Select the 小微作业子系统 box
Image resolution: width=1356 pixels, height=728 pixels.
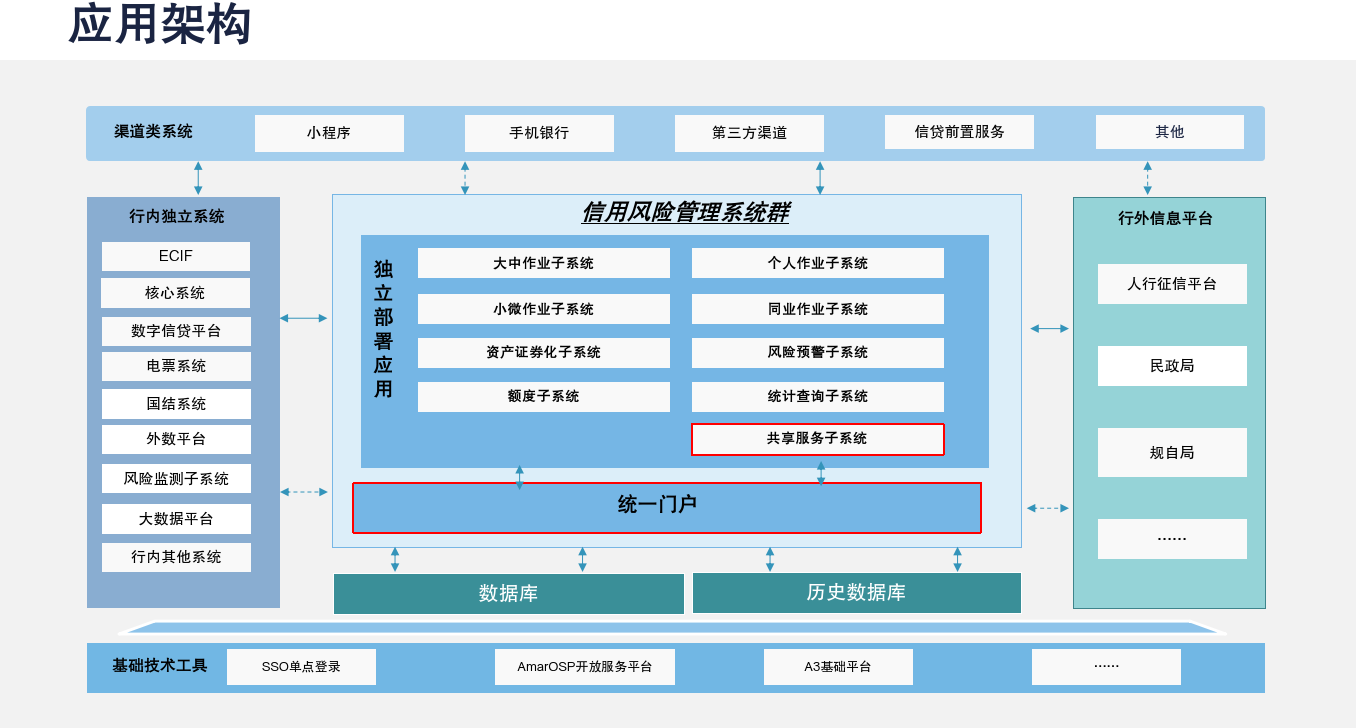pyautogui.click(x=544, y=309)
